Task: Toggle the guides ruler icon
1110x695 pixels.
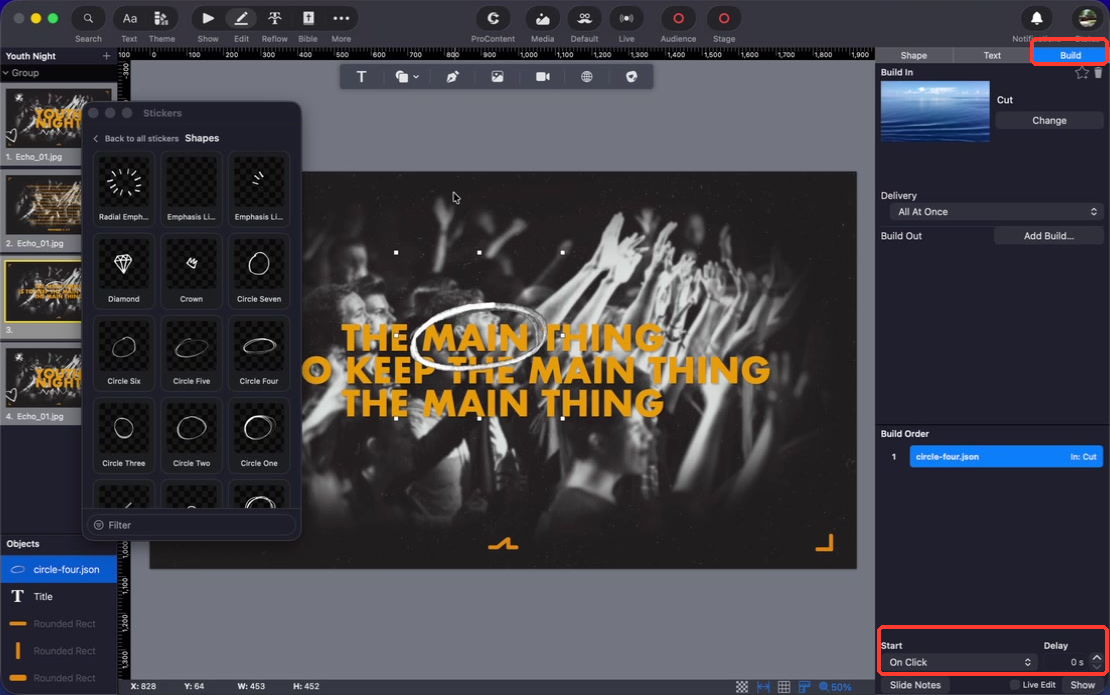Action: tap(804, 687)
